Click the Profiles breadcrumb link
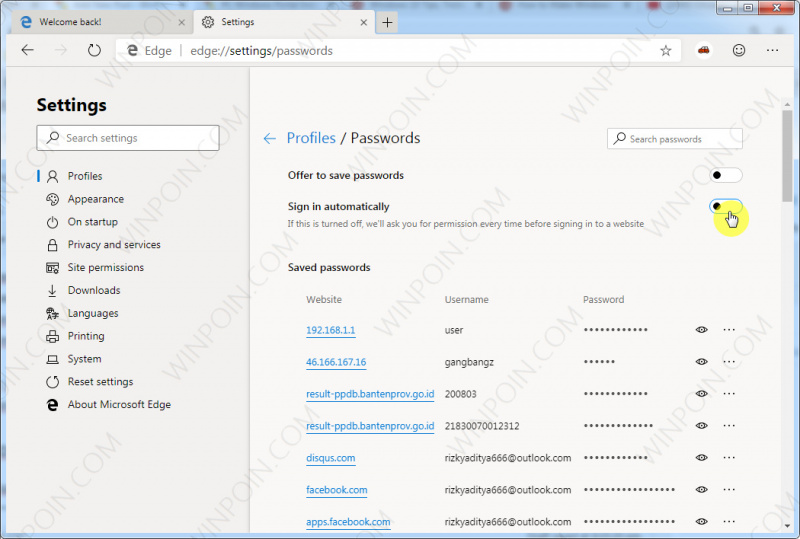This screenshot has height=539, width=800. (311, 138)
